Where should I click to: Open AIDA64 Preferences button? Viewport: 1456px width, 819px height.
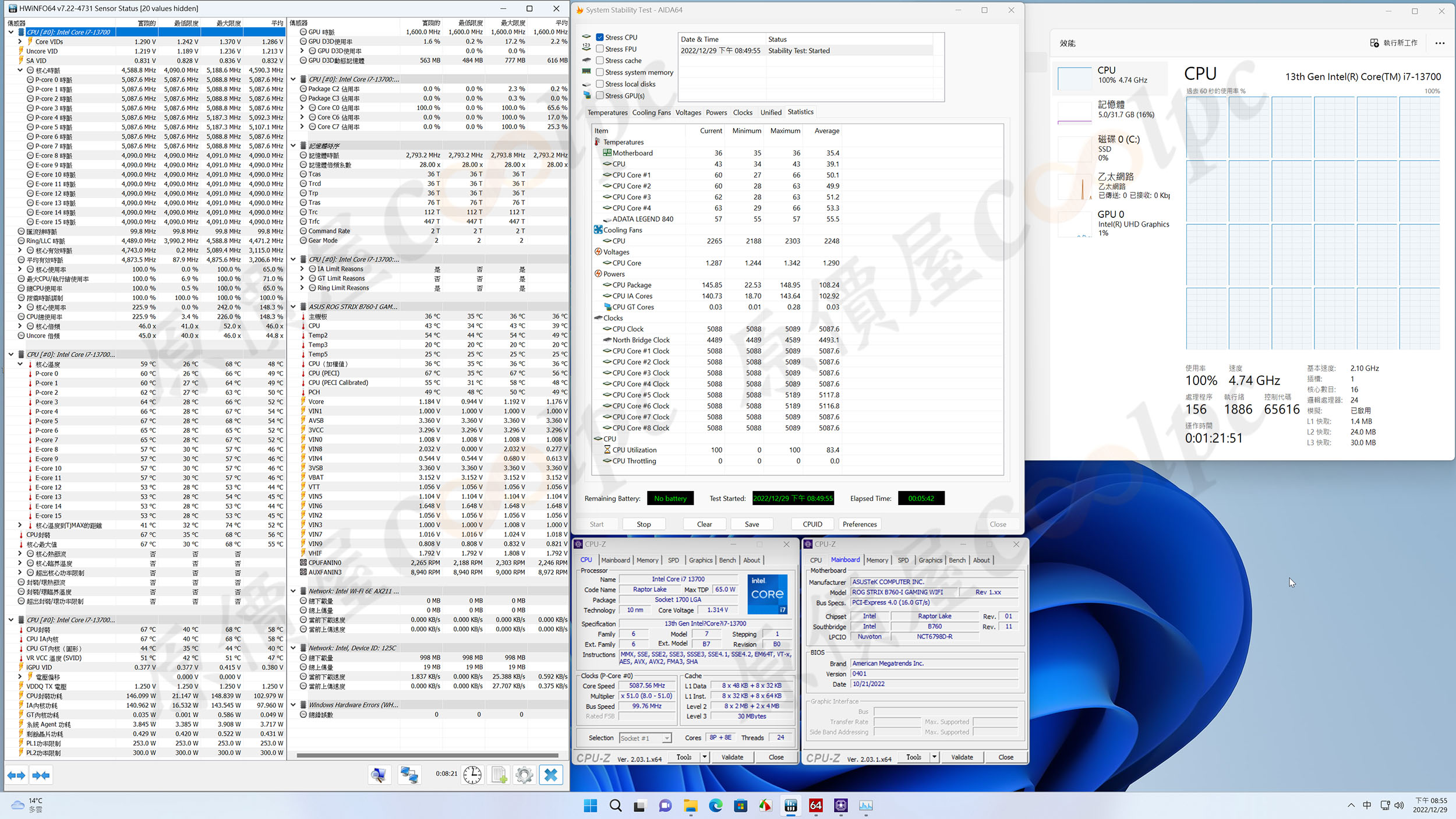click(x=860, y=524)
